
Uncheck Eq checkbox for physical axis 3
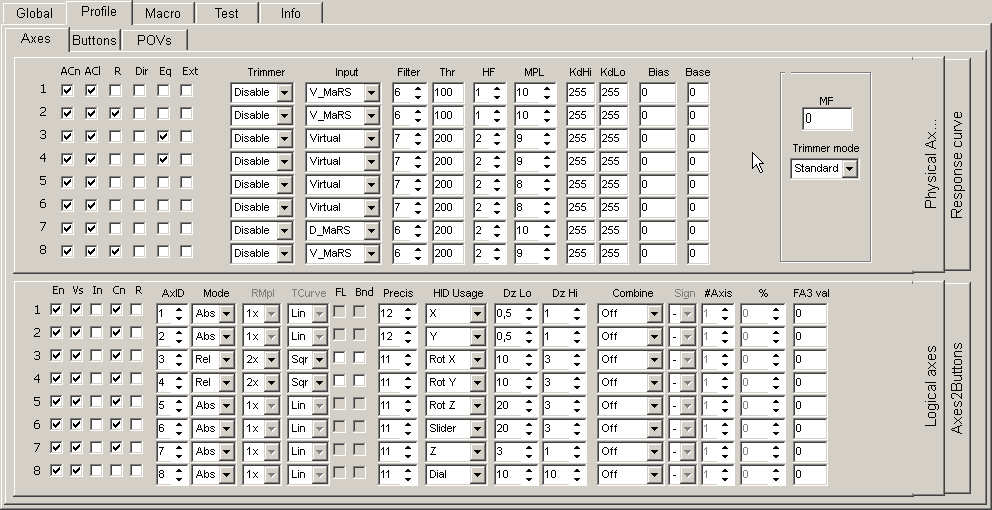(163, 136)
